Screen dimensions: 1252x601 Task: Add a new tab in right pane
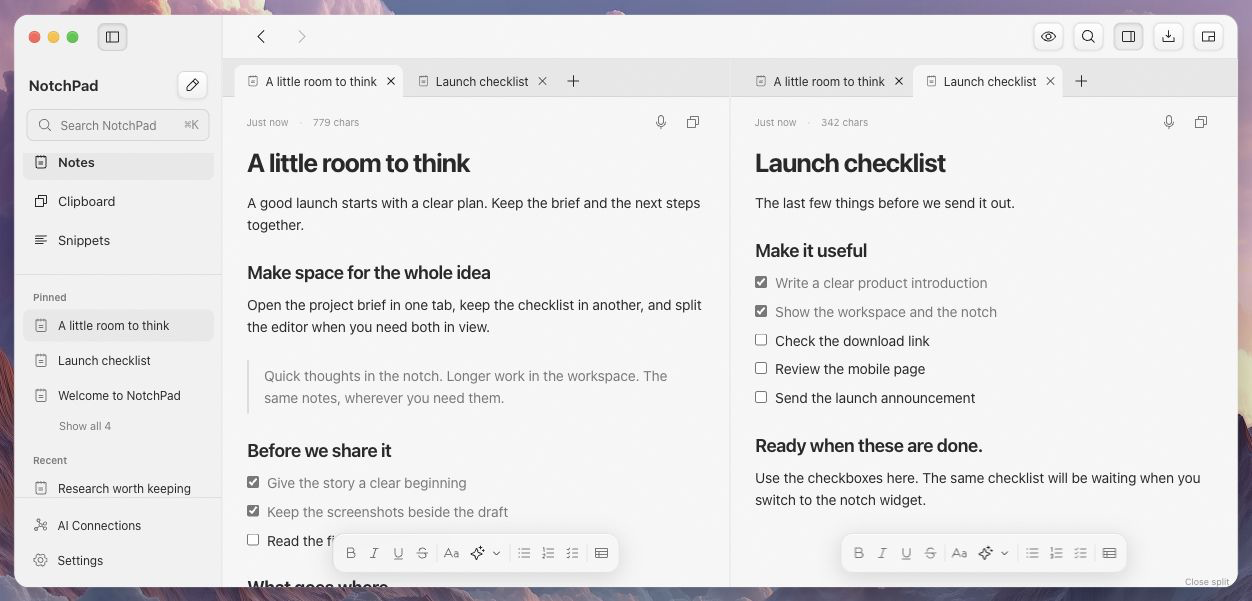tap(1081, 81)
